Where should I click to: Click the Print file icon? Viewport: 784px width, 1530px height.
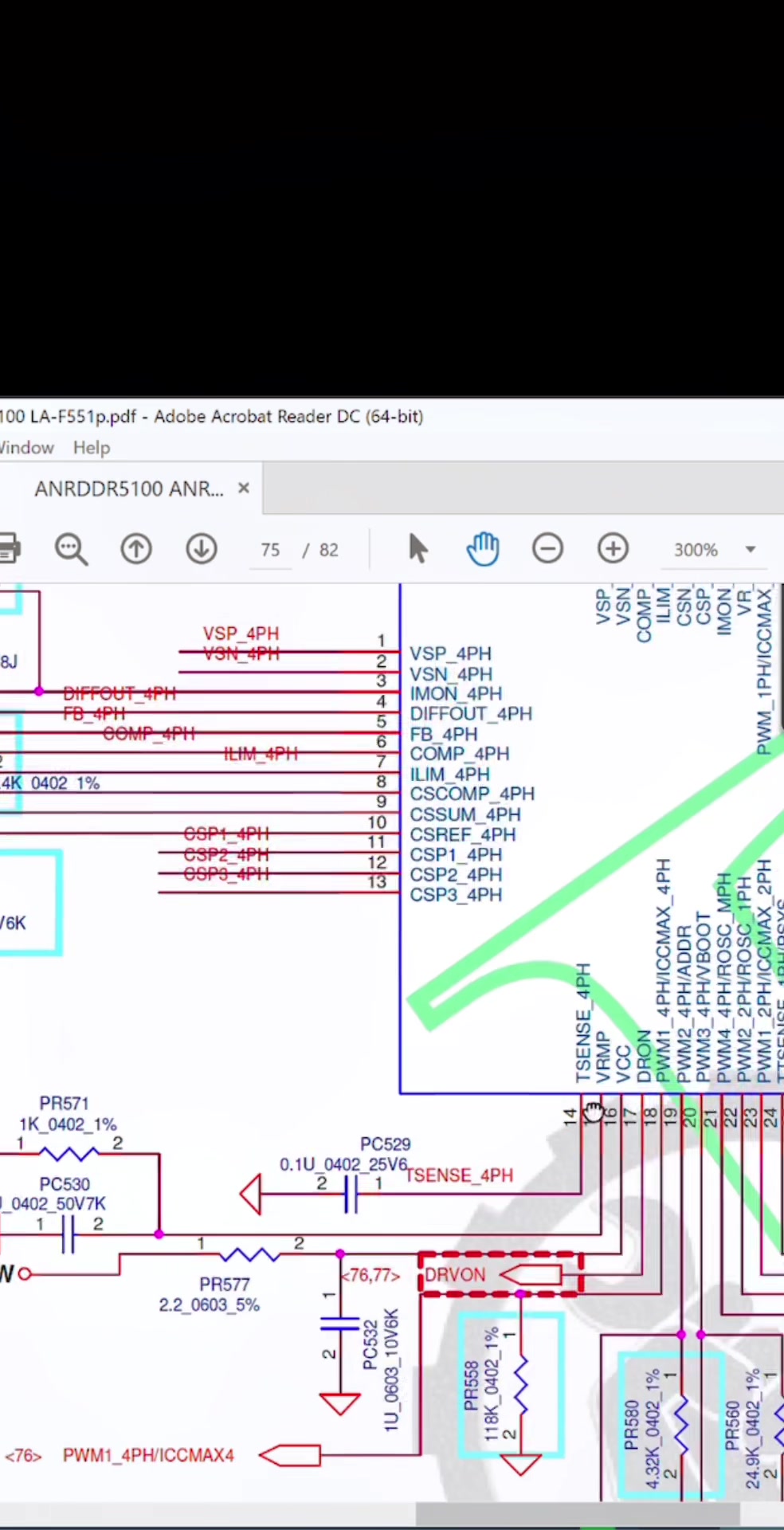(8, 549)
